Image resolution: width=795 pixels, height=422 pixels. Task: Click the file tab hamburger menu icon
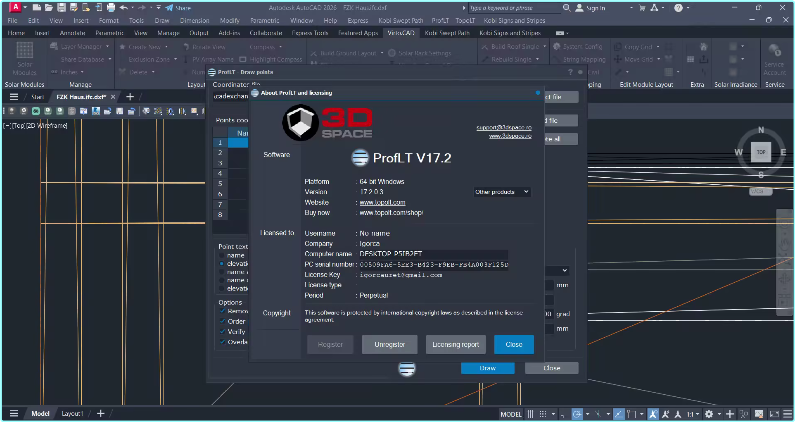pyautogui.click(x=14, y=97)
